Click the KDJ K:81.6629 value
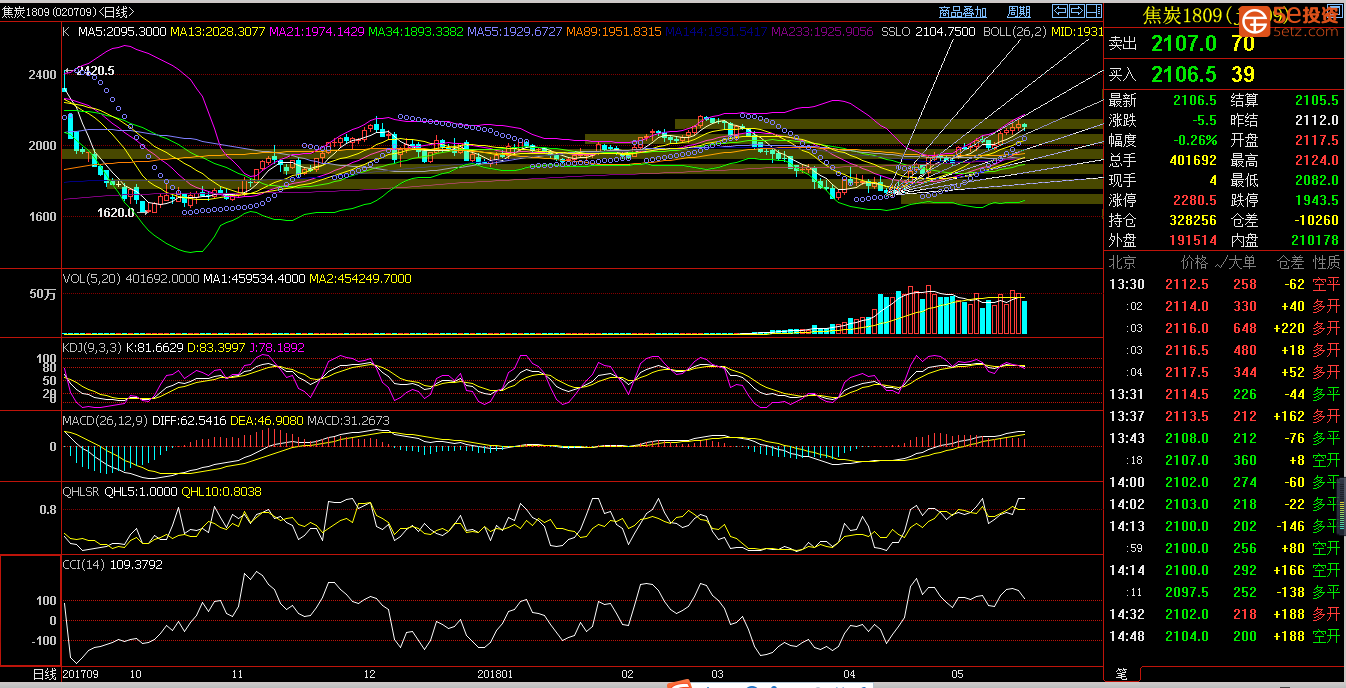This screenshot has height=688, width=1346. click(x=155, y=347)
